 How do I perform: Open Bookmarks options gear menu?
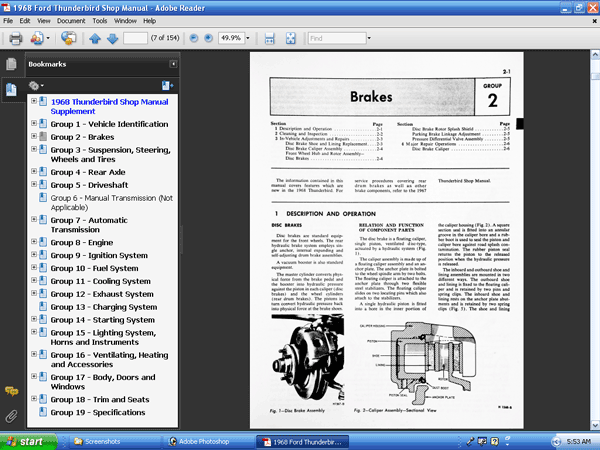tap(36, 85)
